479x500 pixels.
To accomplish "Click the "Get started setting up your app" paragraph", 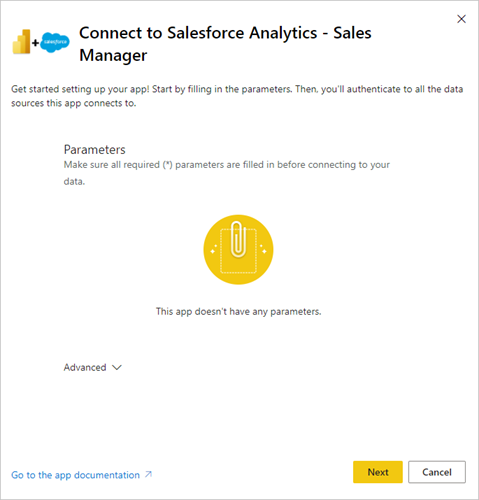I will tap(237, 96).
